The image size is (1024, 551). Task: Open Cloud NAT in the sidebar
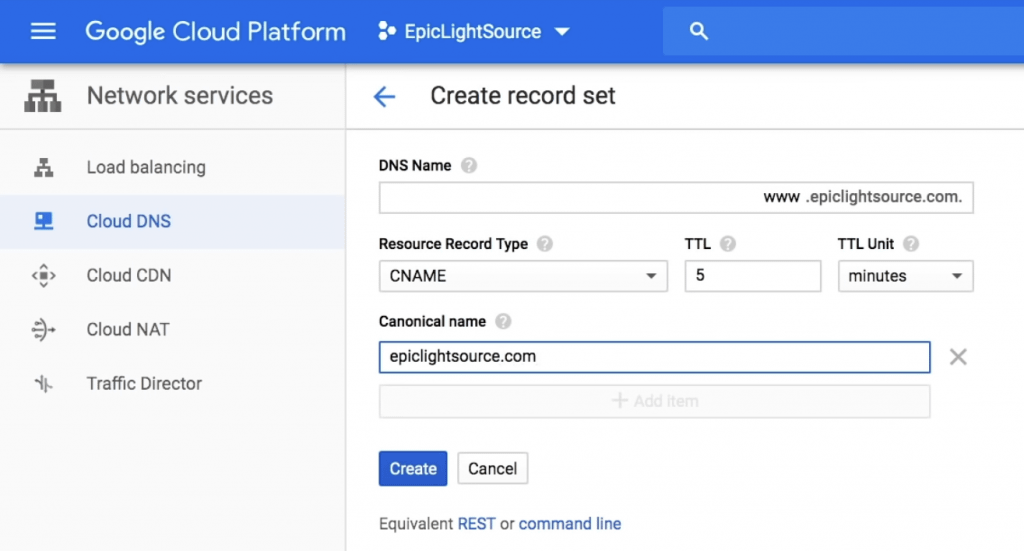172,330
